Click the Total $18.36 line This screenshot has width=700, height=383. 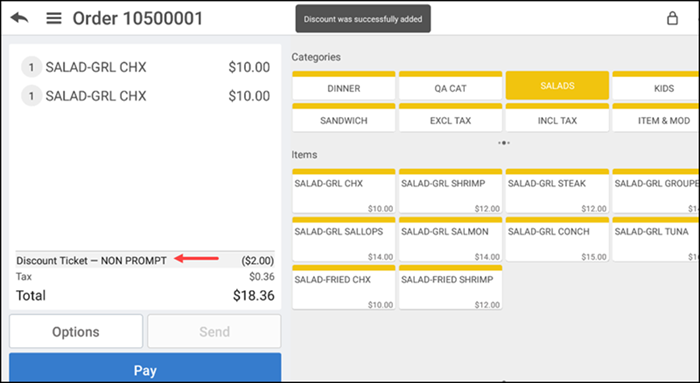click(x=145, y=296)
